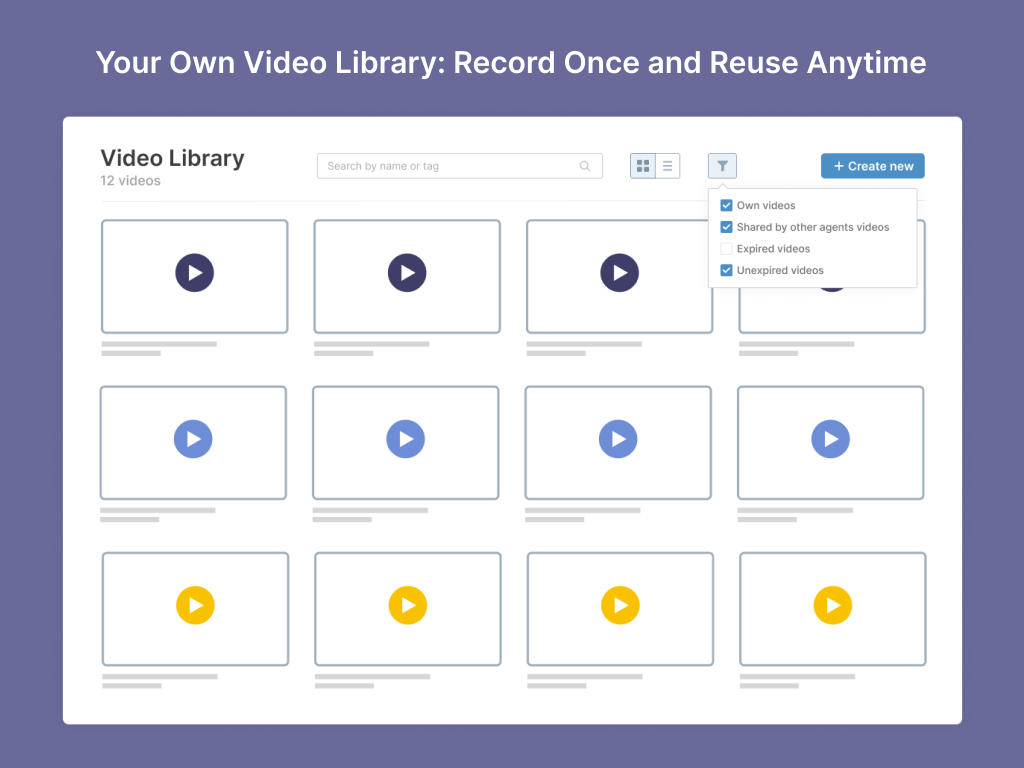Viewport: 1024px width, 768px height.
Task: Collapse the filter funnel dropdown
Action: pyautogui.click(x=722, y=166)
